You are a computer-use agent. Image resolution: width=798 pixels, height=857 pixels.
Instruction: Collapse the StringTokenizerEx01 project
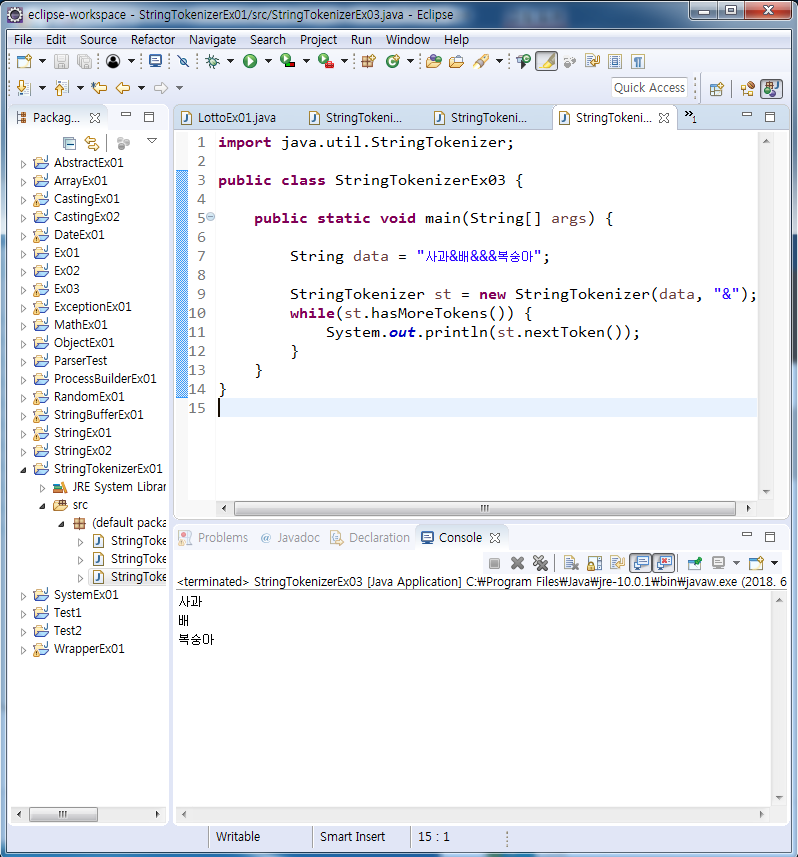tap(23, 469)
